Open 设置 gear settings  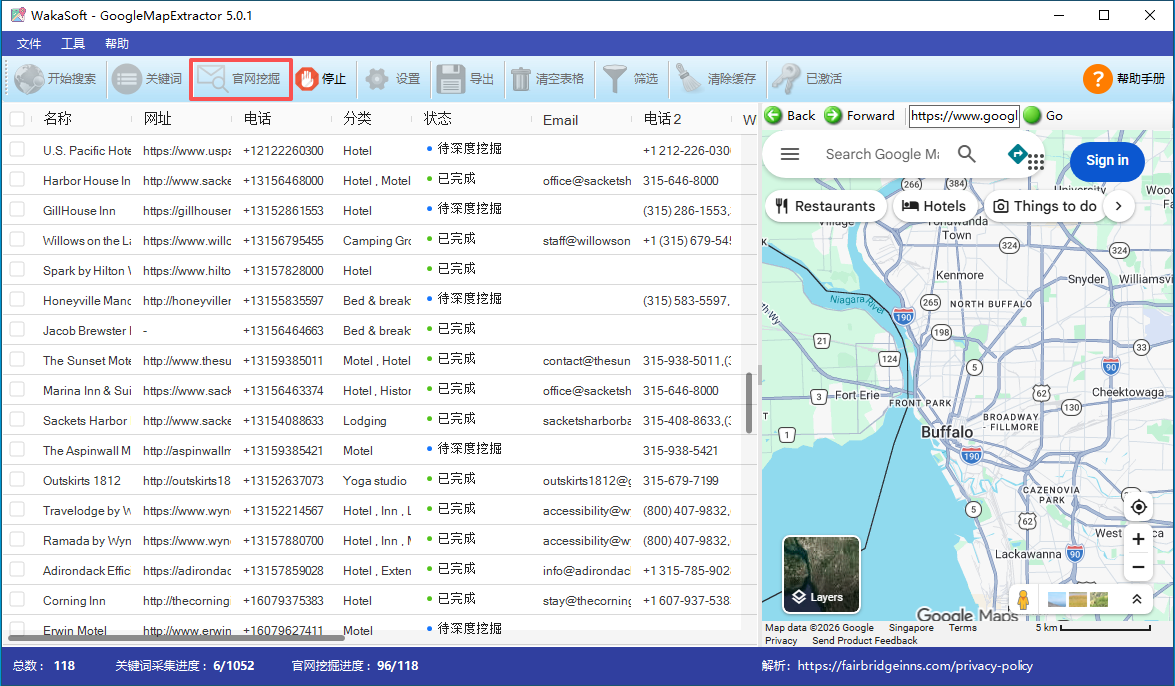[377, 79]
